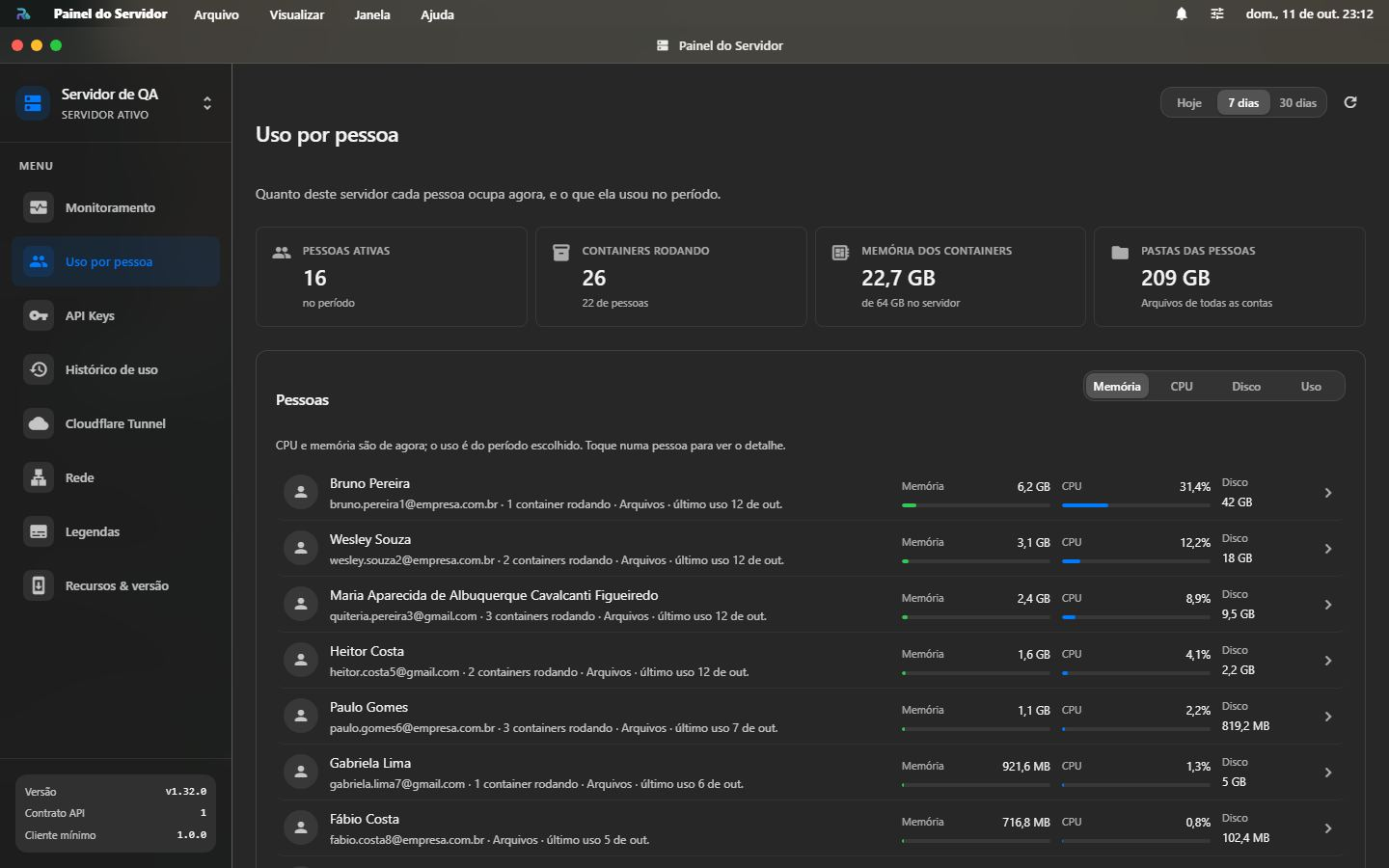Sort people by Disco
Screen dimensions: 1389x868
[x=1246, y=386]
